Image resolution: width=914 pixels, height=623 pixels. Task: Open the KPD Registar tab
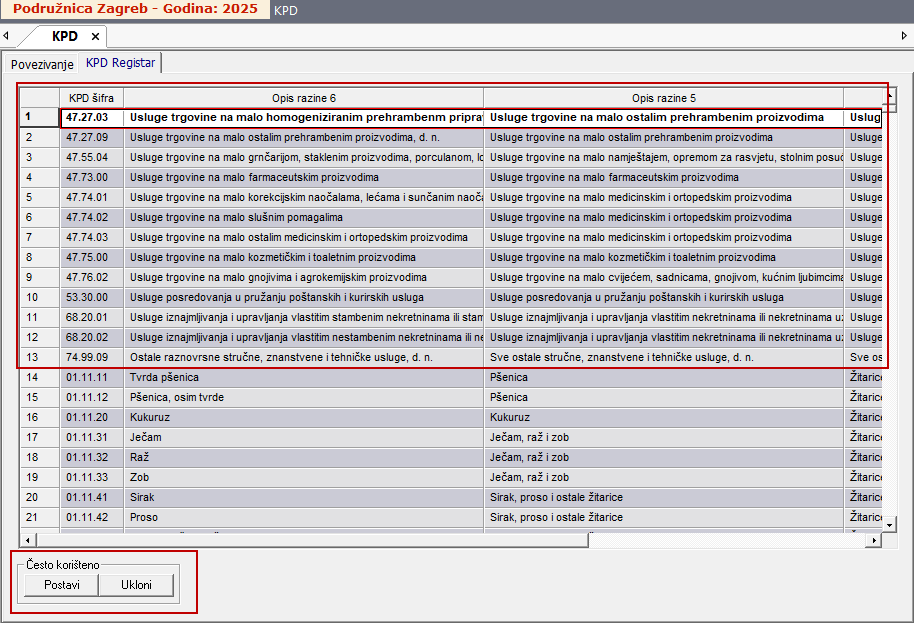coord(120,63)
